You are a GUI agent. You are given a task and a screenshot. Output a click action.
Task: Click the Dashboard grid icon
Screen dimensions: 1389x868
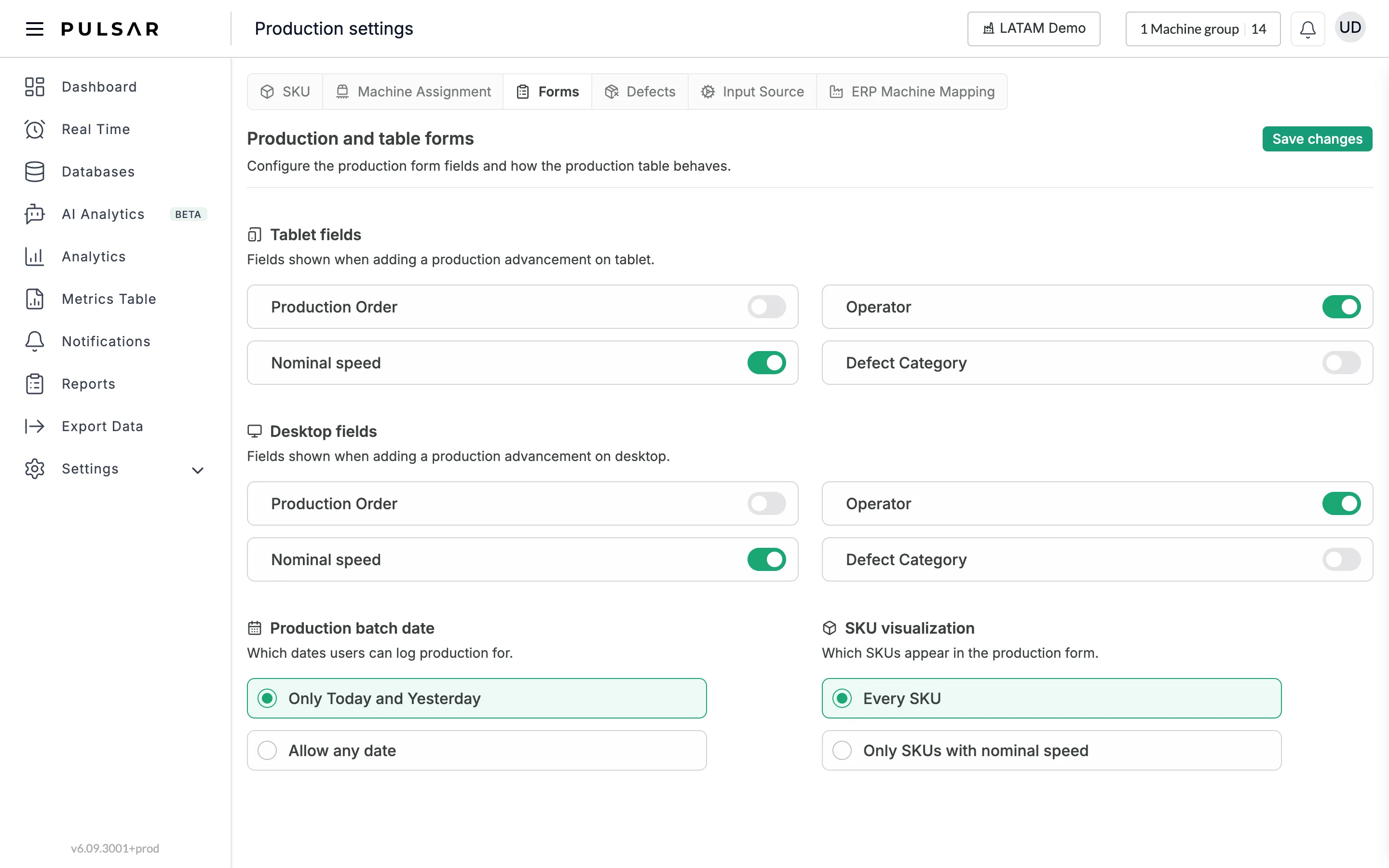point(34,87)
